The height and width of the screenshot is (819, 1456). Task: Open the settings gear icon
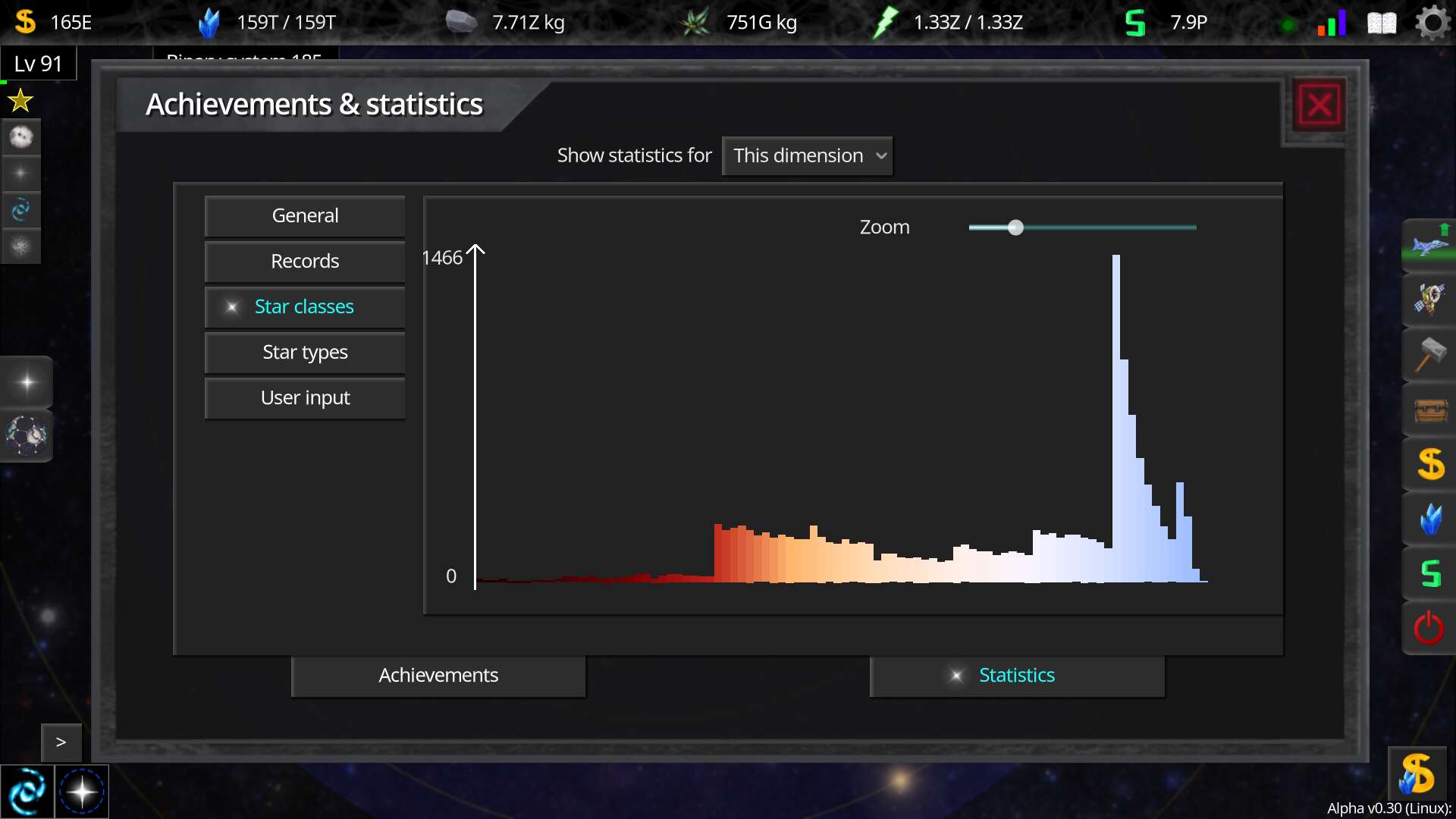coord(1432,23)
